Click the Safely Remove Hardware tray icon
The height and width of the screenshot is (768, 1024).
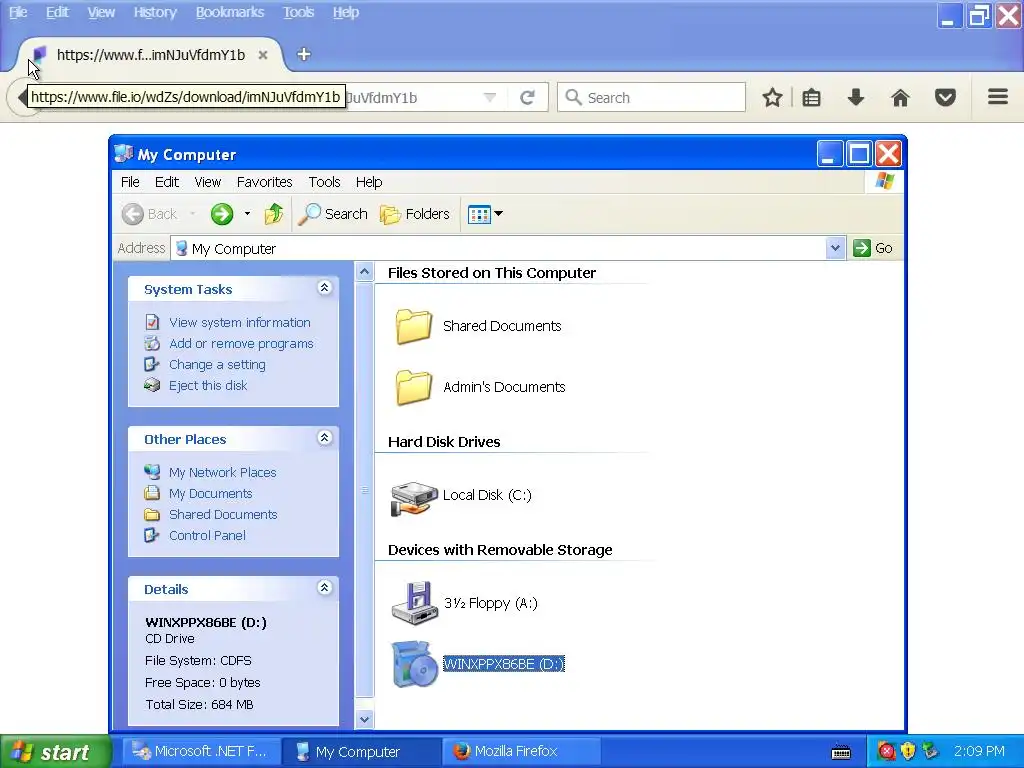tap(930, 752)
